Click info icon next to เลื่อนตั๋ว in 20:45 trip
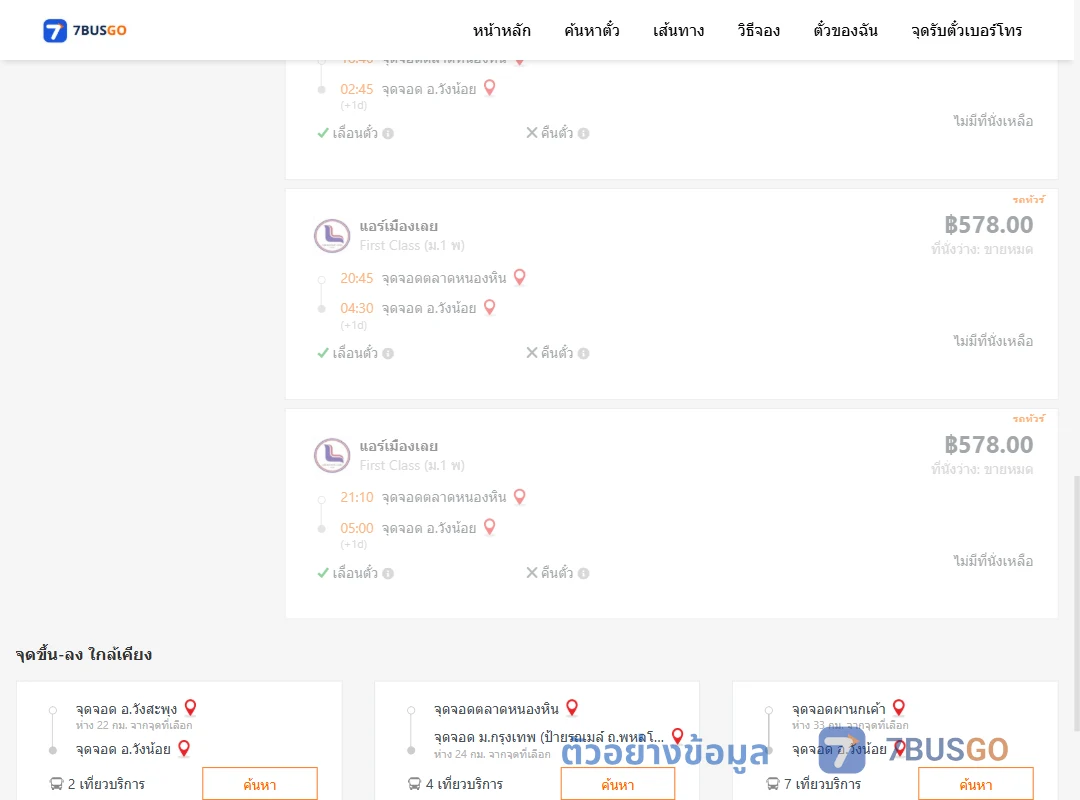Viewport: 1080px width, 800px height. tap(388, 353)
